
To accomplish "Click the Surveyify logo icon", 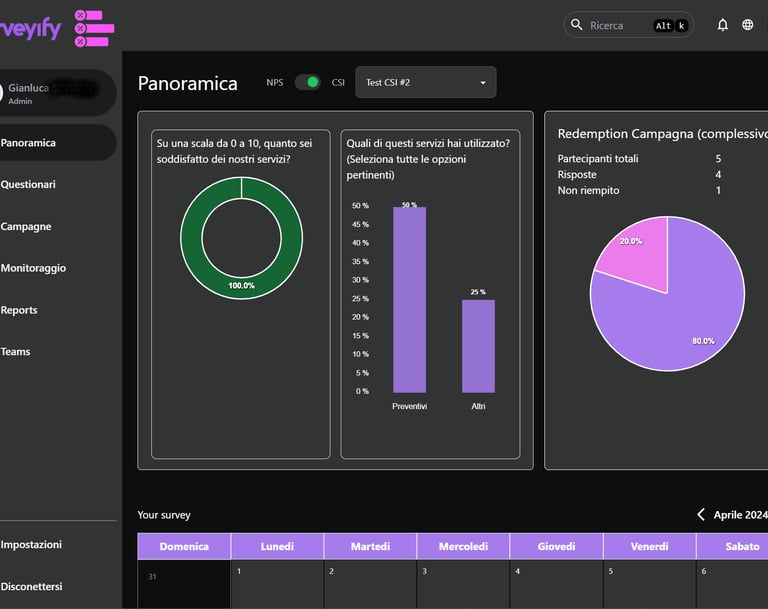I will 94,28.
